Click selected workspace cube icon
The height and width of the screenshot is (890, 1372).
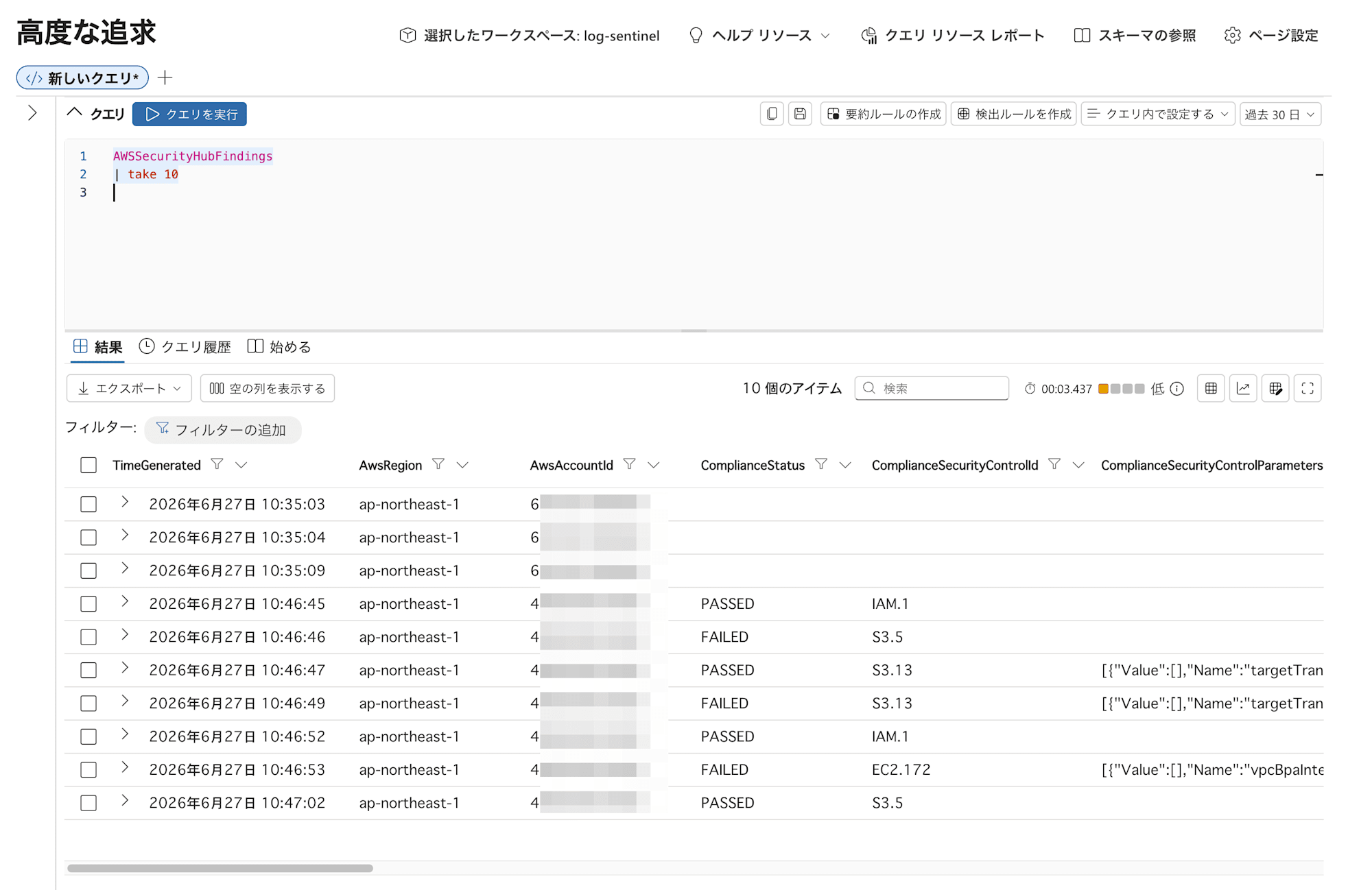pos(407,35)
